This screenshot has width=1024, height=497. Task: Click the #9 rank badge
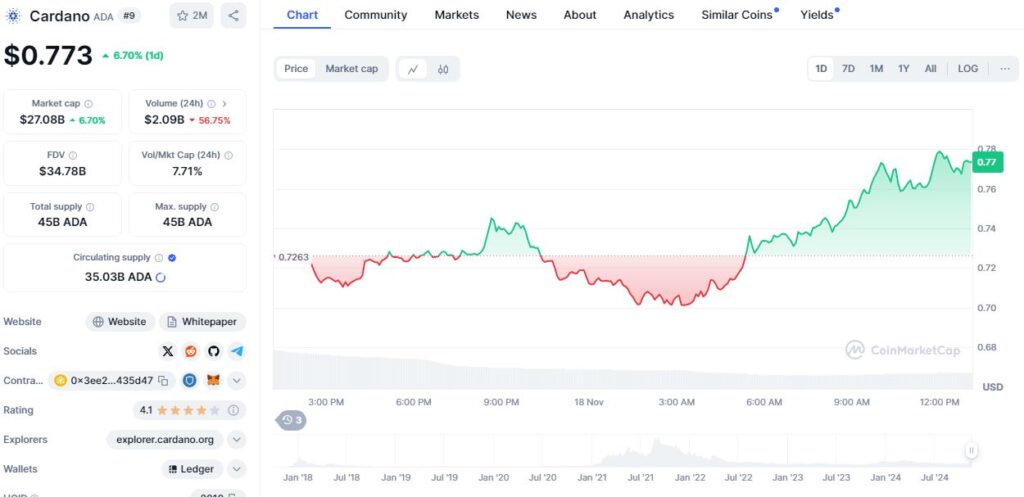[x=129, y=16]
